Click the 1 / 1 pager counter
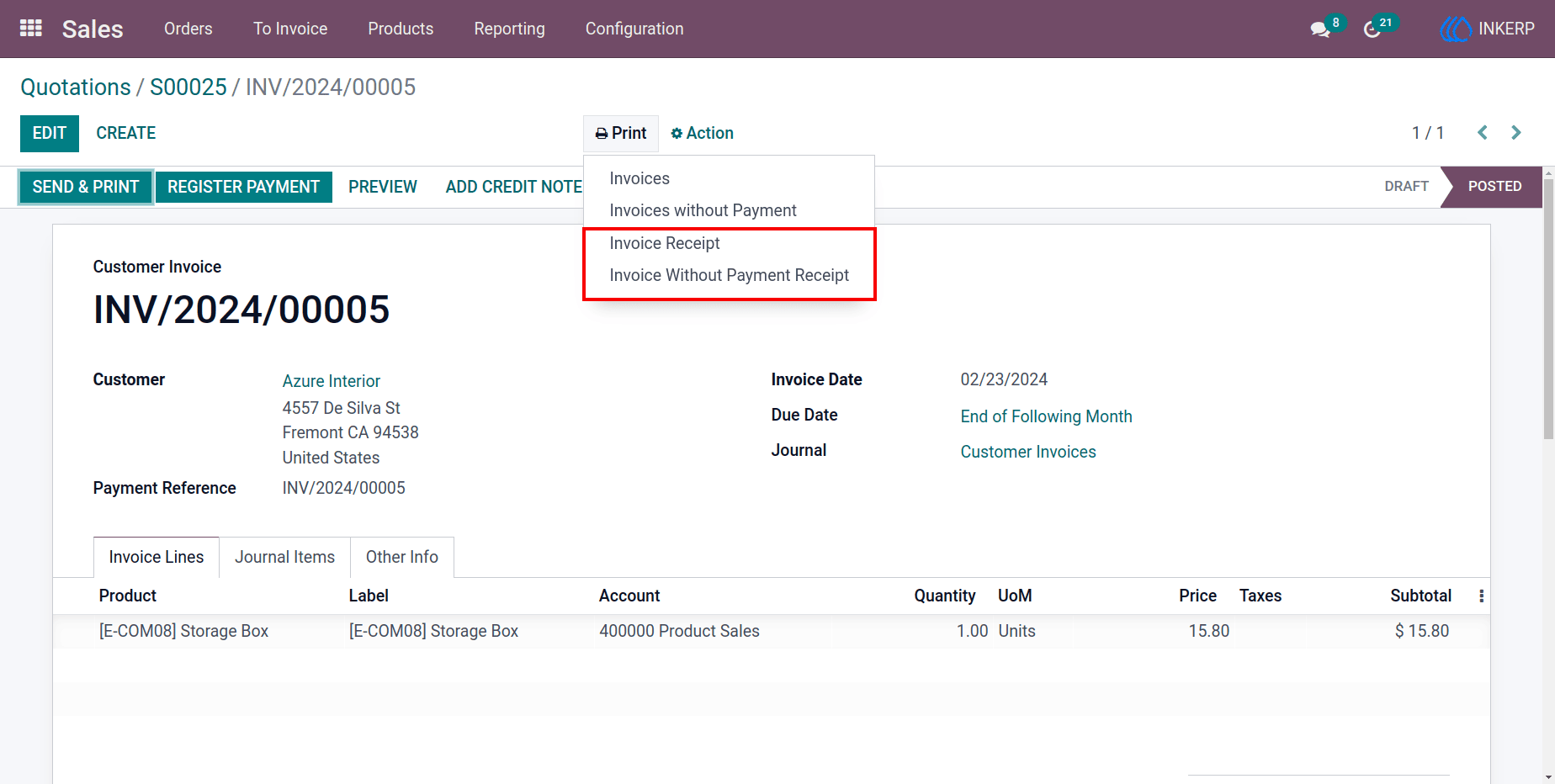Screen dimensions: 1555x784 [x=1428, y=133]
